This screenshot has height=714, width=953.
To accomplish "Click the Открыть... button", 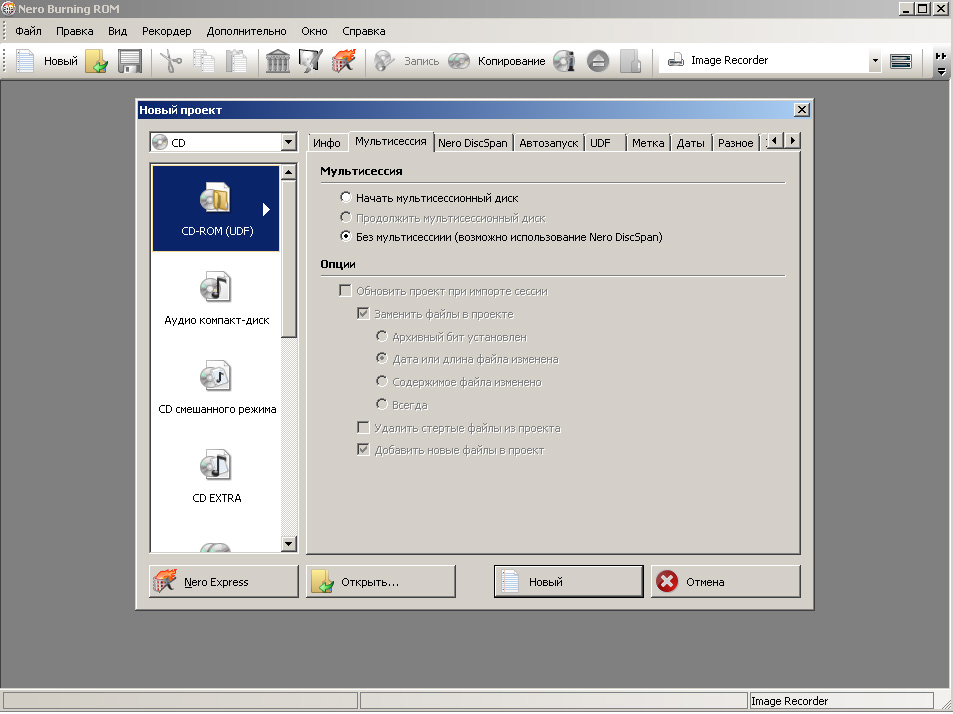I will [381, 582].
